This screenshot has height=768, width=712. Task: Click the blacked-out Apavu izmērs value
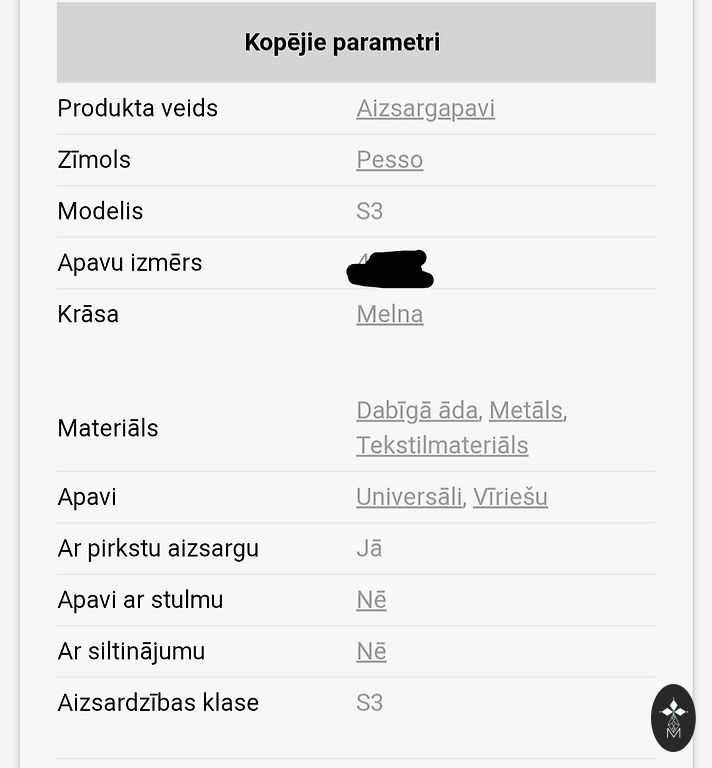(390, 269)
